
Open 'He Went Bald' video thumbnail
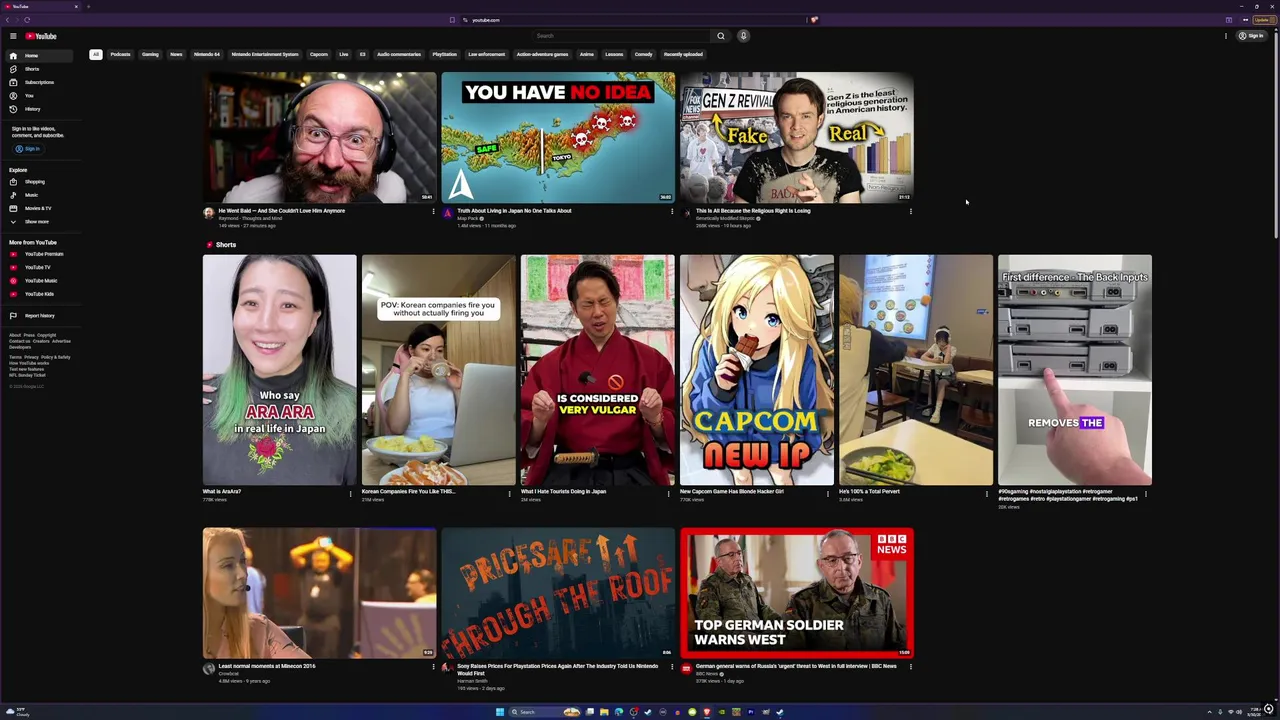(x=319, y=137)
